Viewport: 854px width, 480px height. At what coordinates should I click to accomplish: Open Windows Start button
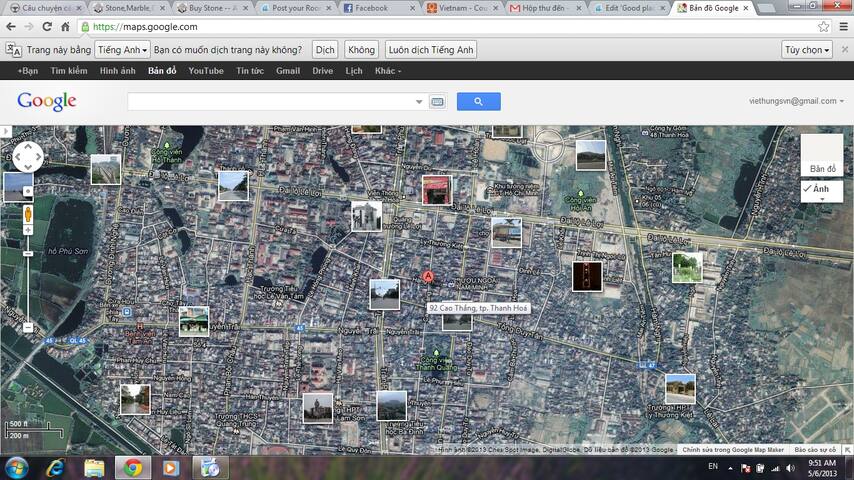(x=16, y=468)
